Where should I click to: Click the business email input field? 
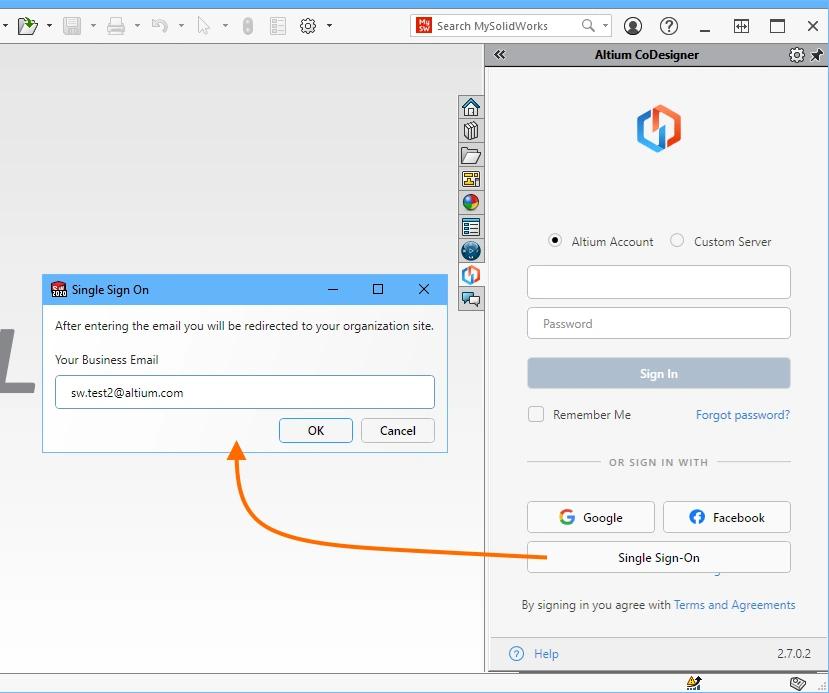(x=244, y=392)
